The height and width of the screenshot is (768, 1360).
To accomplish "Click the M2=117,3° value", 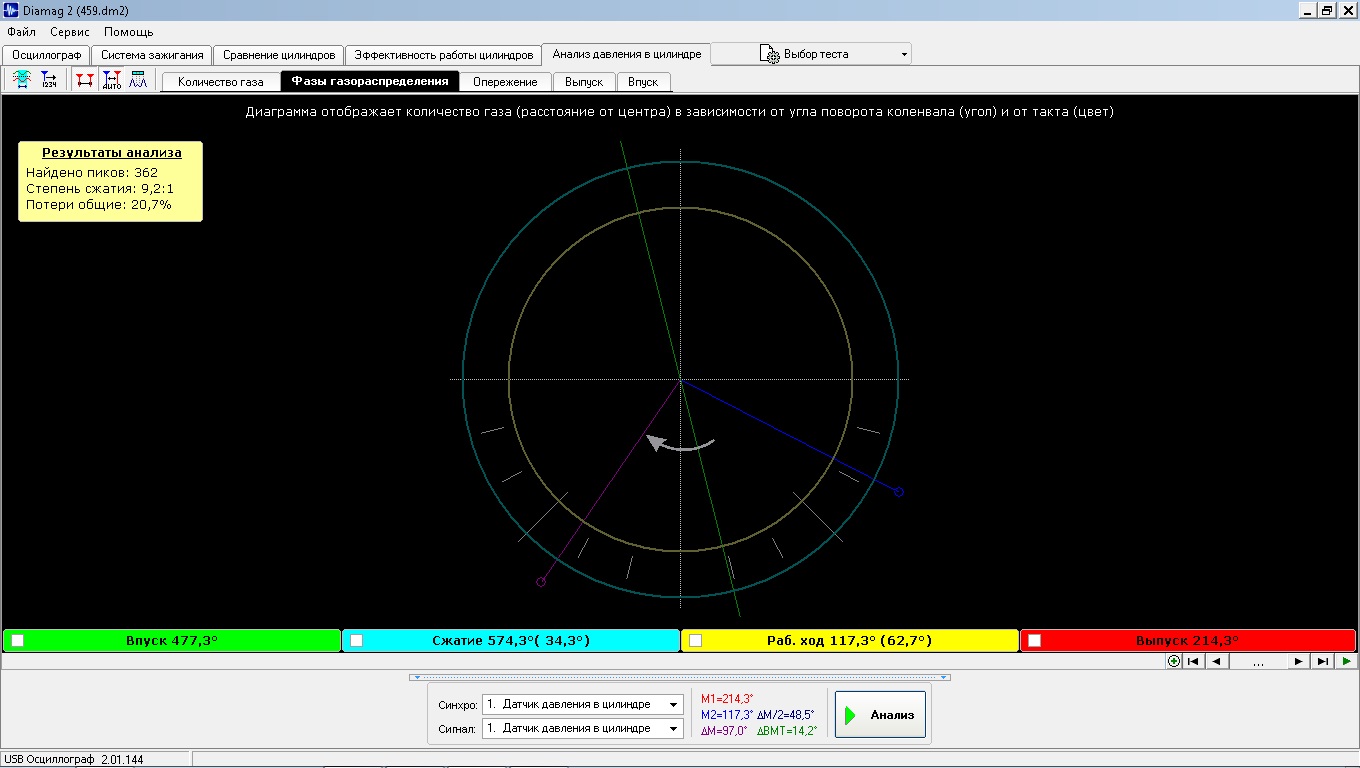I will coord(727,715).
